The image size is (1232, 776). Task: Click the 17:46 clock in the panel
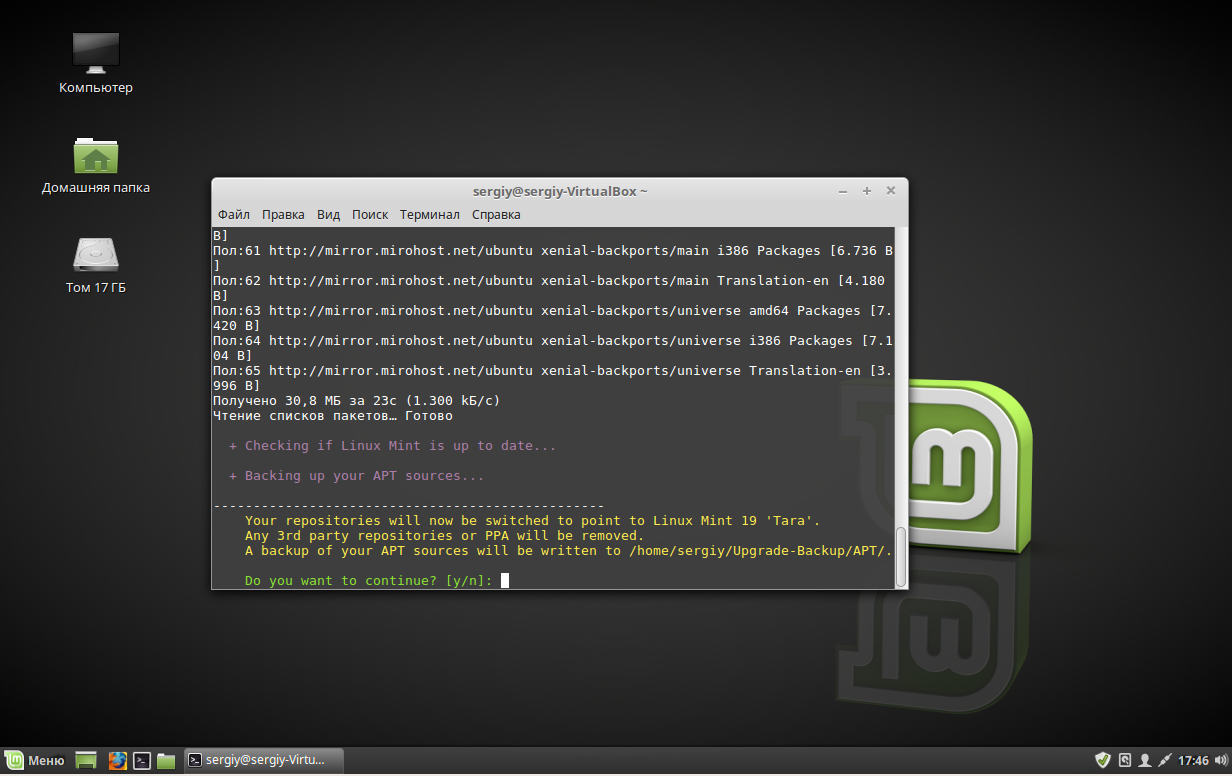1194,761
